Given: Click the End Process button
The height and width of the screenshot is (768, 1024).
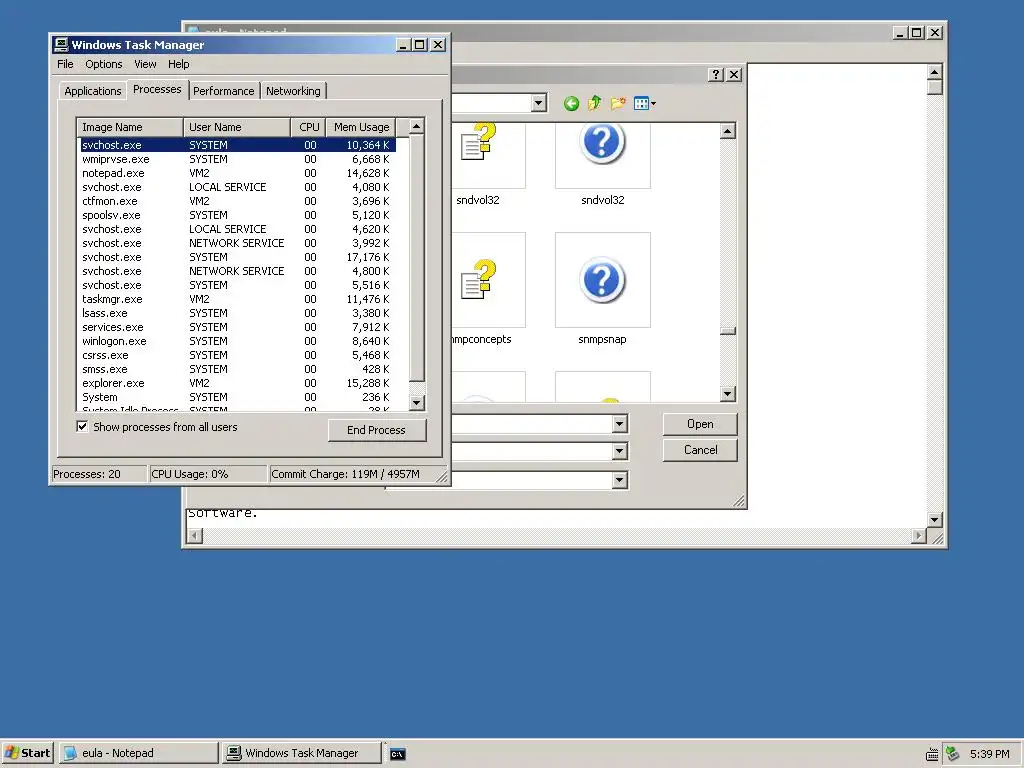Looking at the screenshot, I should [377, 430].
